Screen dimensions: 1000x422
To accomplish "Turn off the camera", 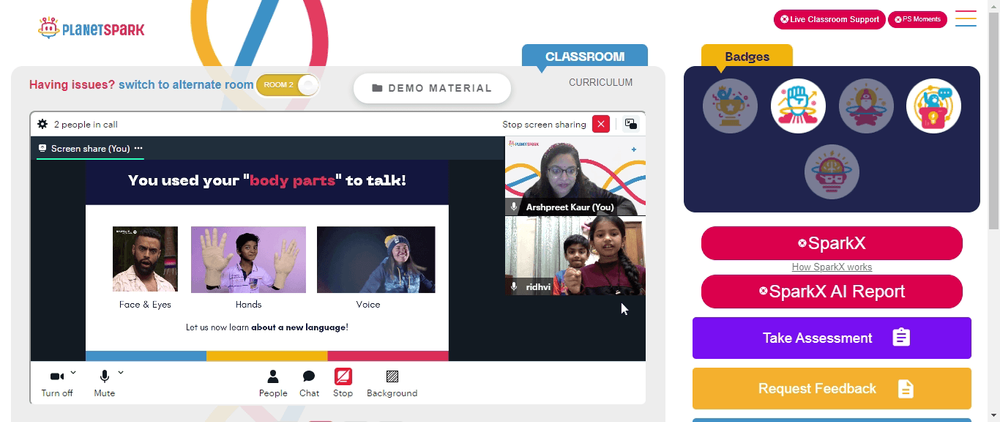I will (57, 383).
